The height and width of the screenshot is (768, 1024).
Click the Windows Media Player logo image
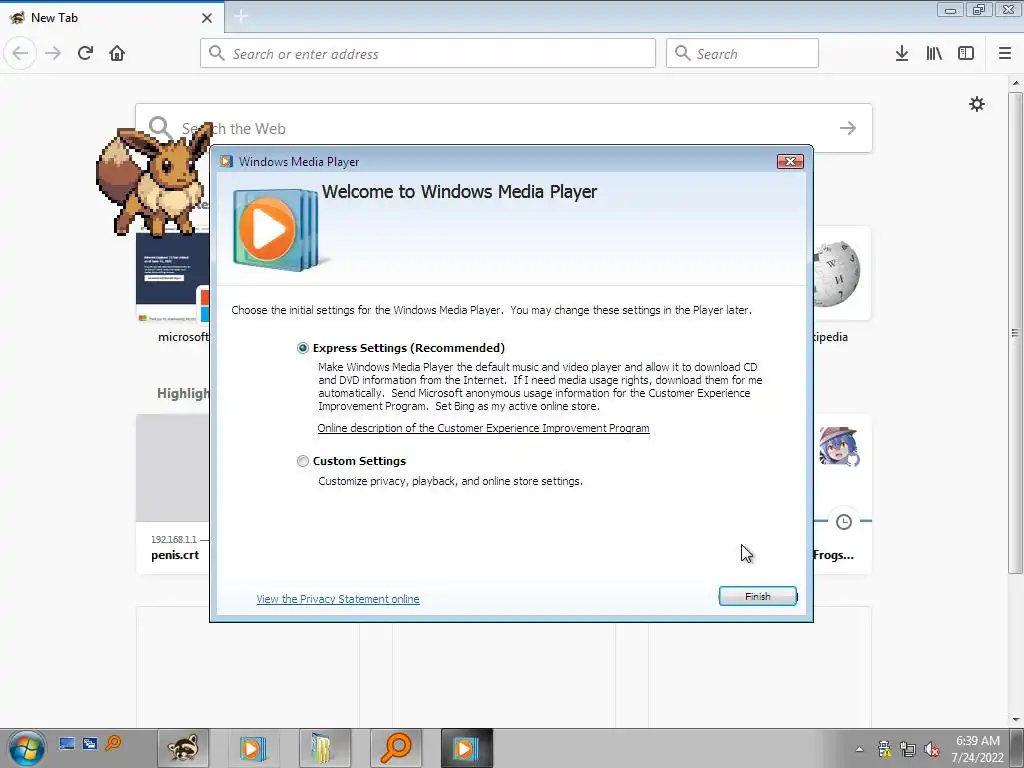click(276, 230)
